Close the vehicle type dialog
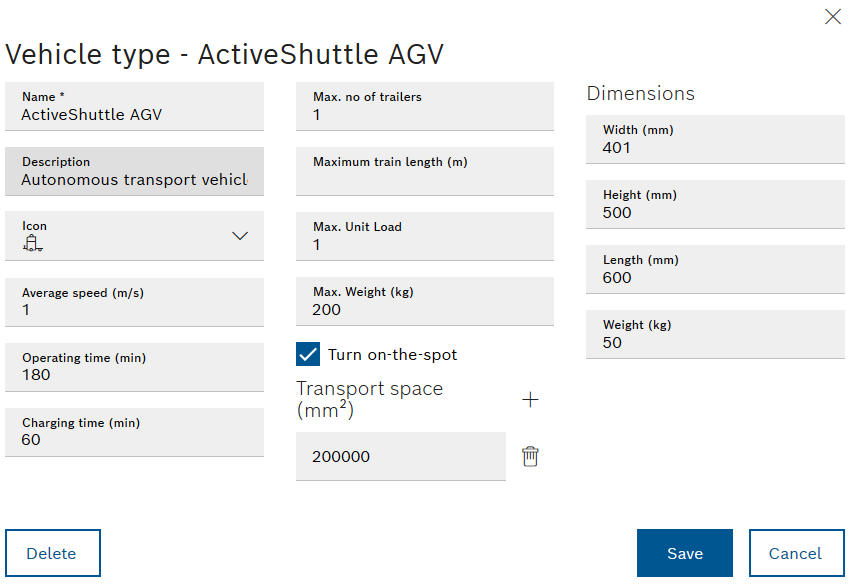The image size is (853, 586). (x=832, y=16)
